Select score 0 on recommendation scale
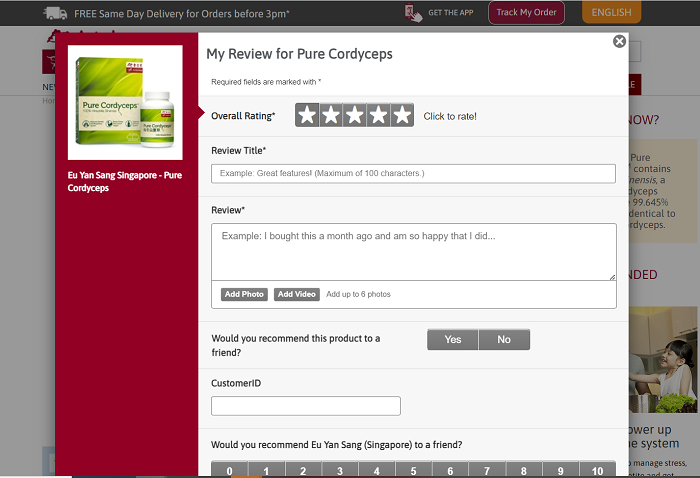The height and width of the screenshot is (478, 700). pos(229,470)
